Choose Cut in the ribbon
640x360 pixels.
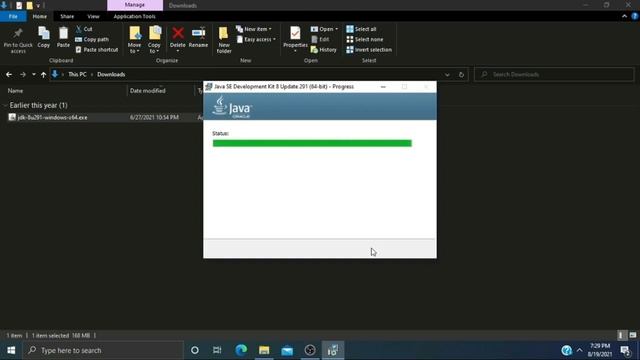(84, 29)
